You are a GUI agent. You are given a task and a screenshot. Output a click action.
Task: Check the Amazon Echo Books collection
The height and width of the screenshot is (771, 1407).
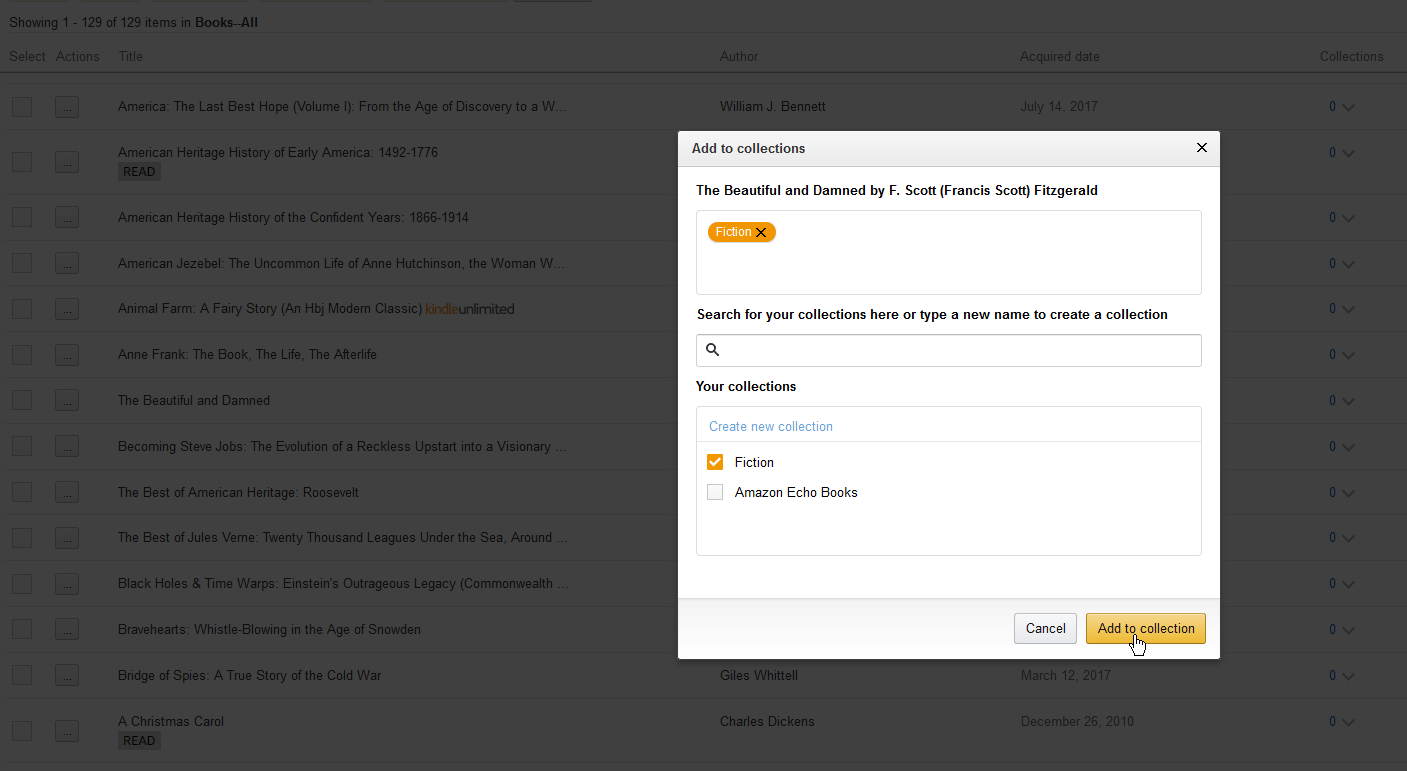pos(715,492)
